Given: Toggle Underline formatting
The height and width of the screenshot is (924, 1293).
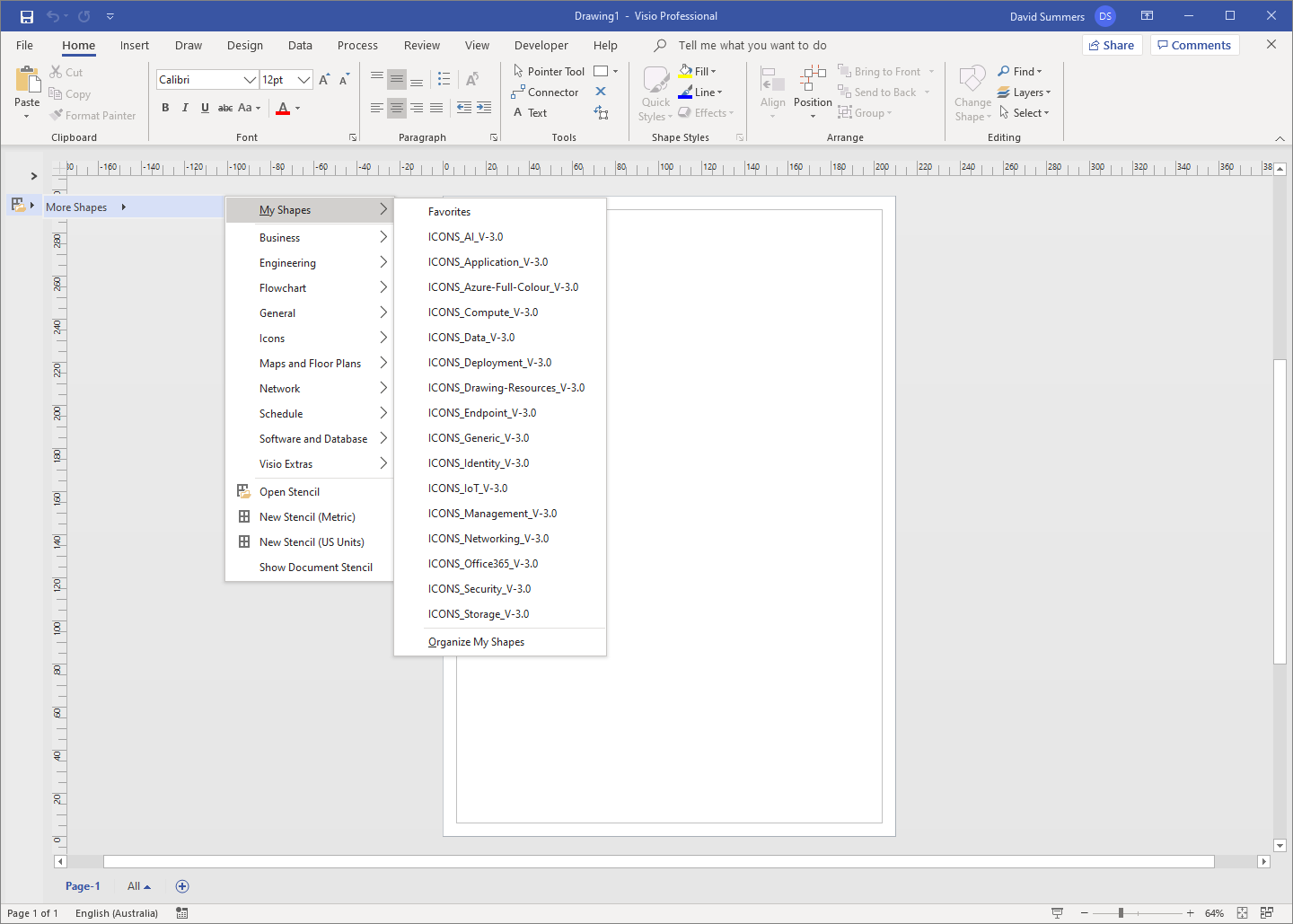Looking at the screenshot, I should pyautogui.click(x=205, y=108).
